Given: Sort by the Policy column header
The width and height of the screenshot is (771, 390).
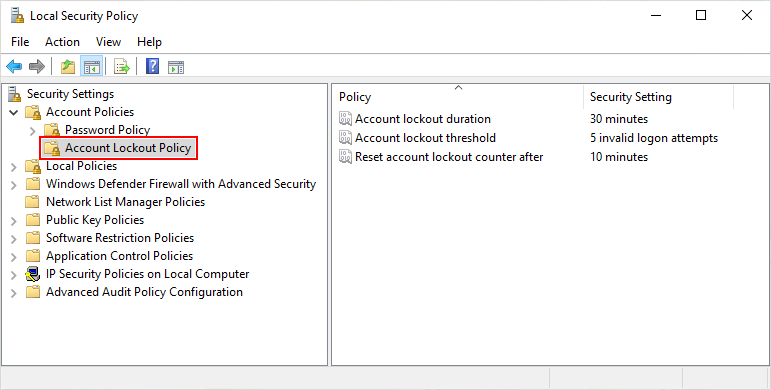Looking at the screenshot, I should [458, 96].
